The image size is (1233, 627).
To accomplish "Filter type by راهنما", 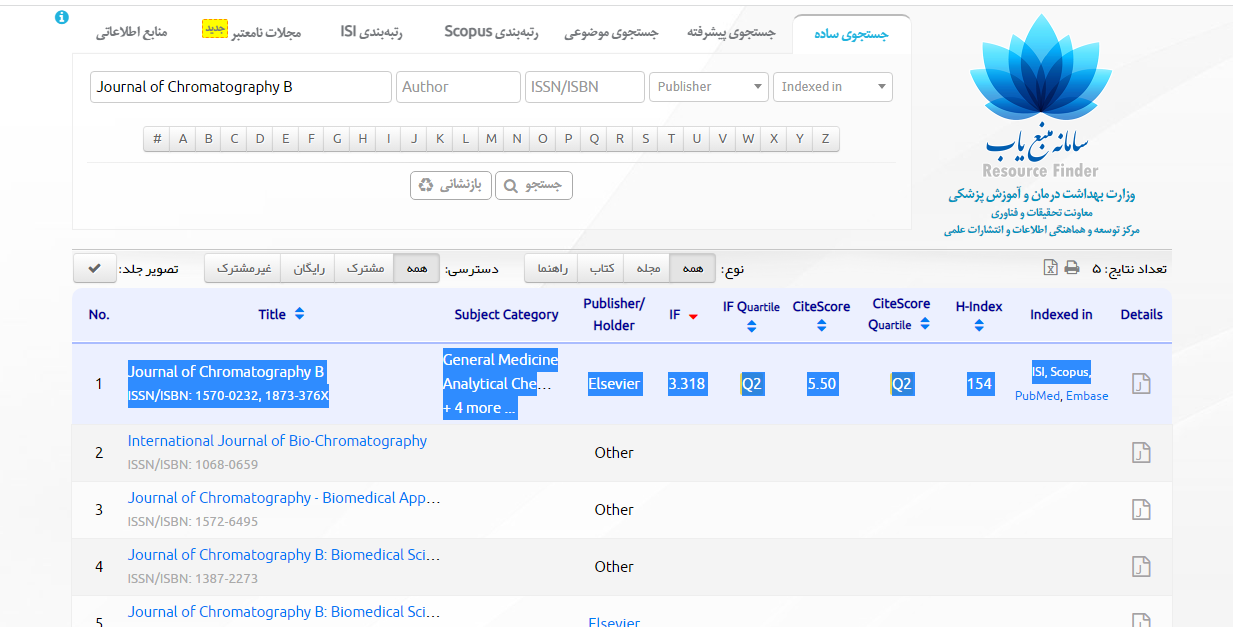I will point(552,268).
